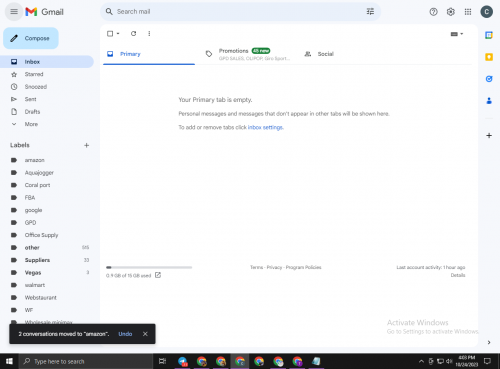Open the FBA label
500x369 pixels.
(47, 198)
